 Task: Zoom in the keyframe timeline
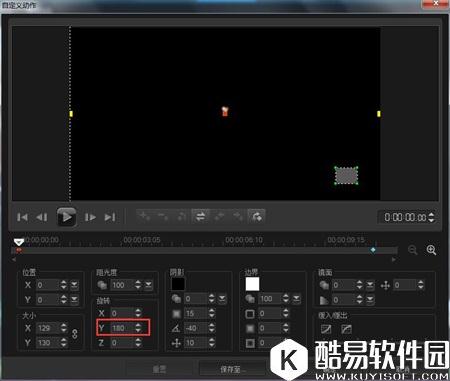tap(431, 250)
